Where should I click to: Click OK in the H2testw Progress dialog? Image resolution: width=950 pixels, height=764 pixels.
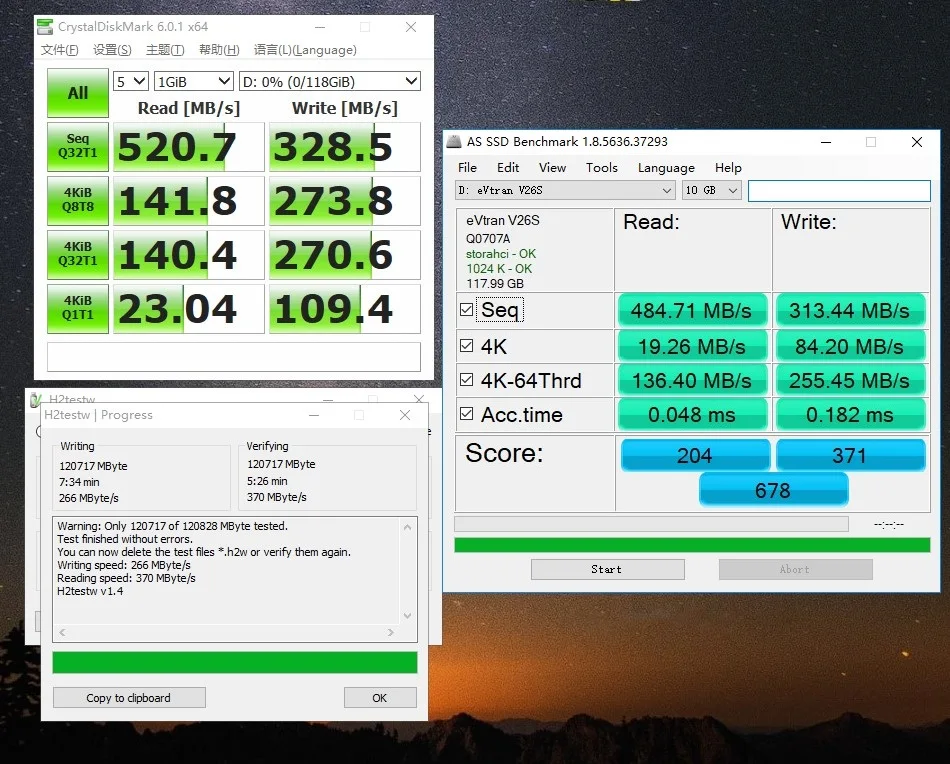(x=380, y=697)
